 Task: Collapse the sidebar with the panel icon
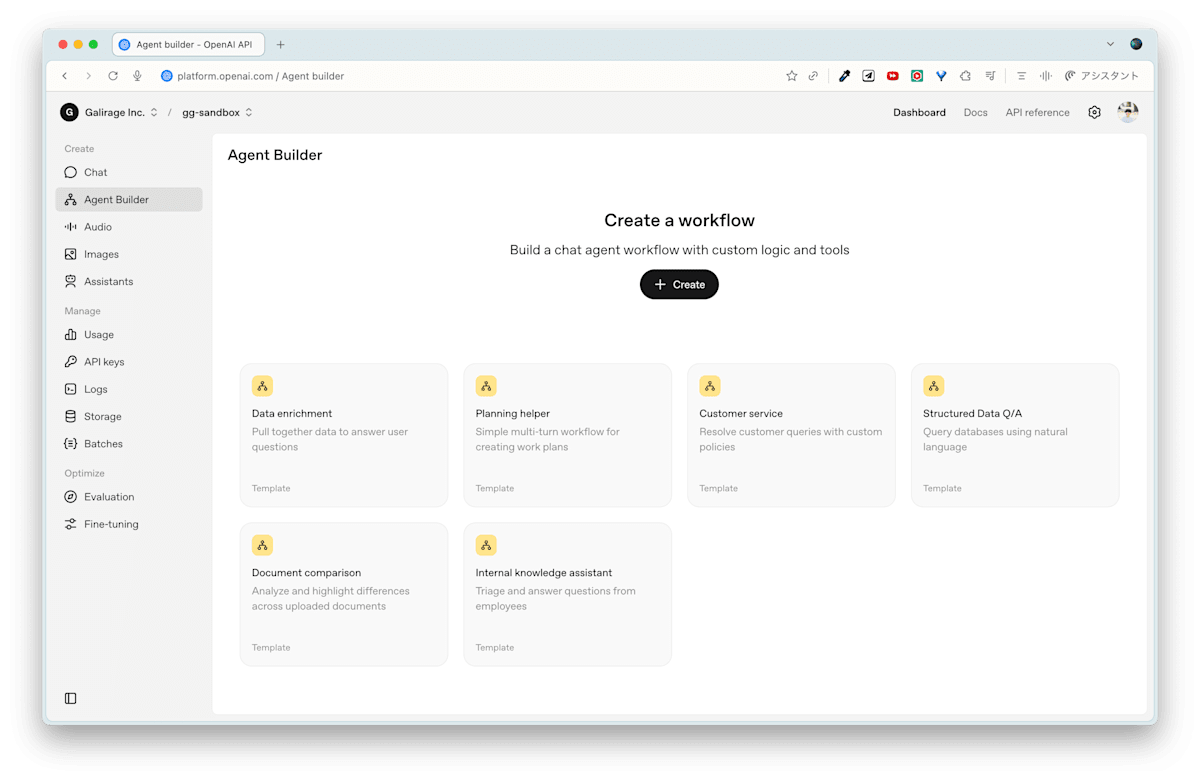(x=70, y=698)
